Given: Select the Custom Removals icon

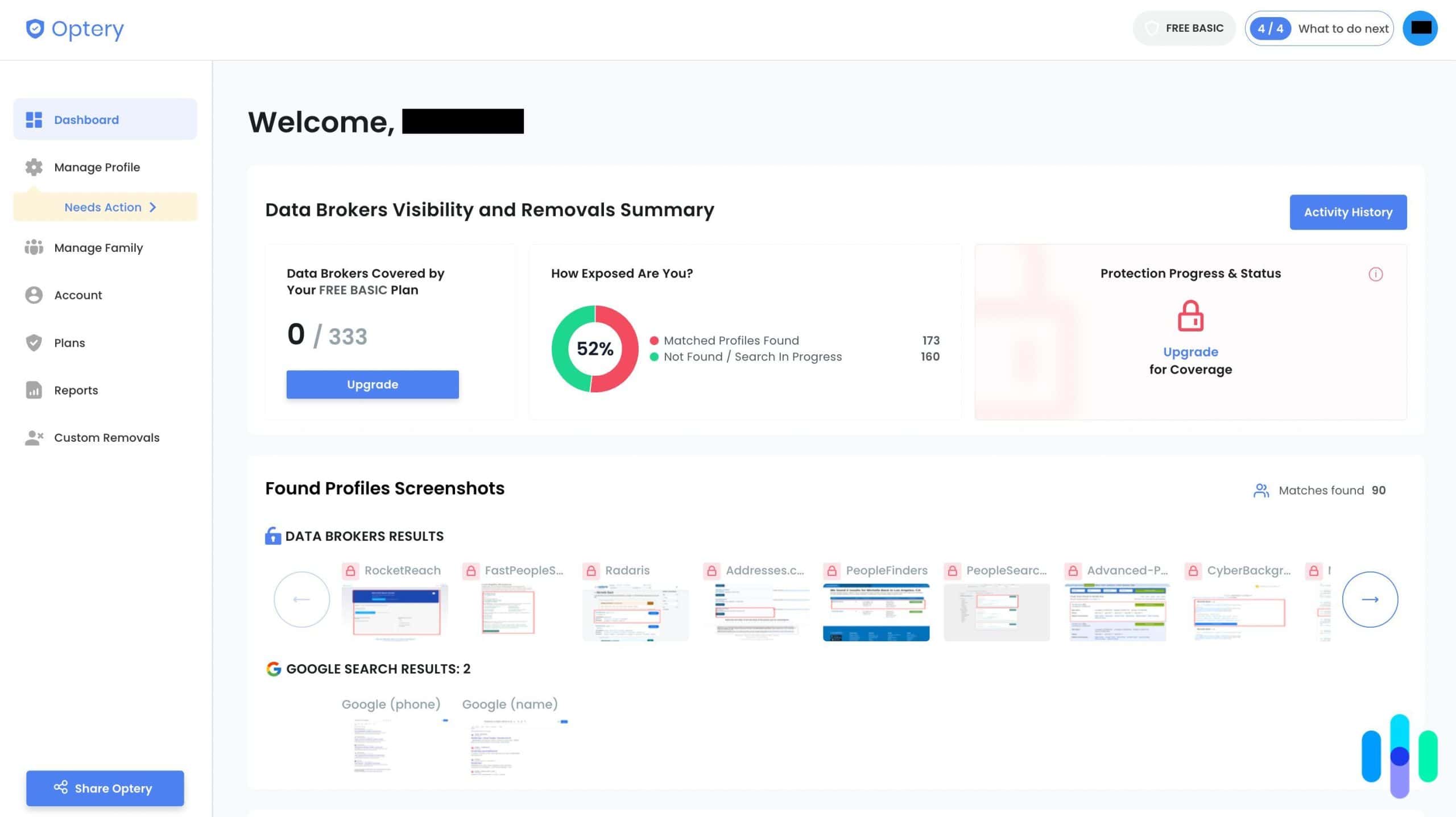Looking at the screenshot, I should pos(33,437).
